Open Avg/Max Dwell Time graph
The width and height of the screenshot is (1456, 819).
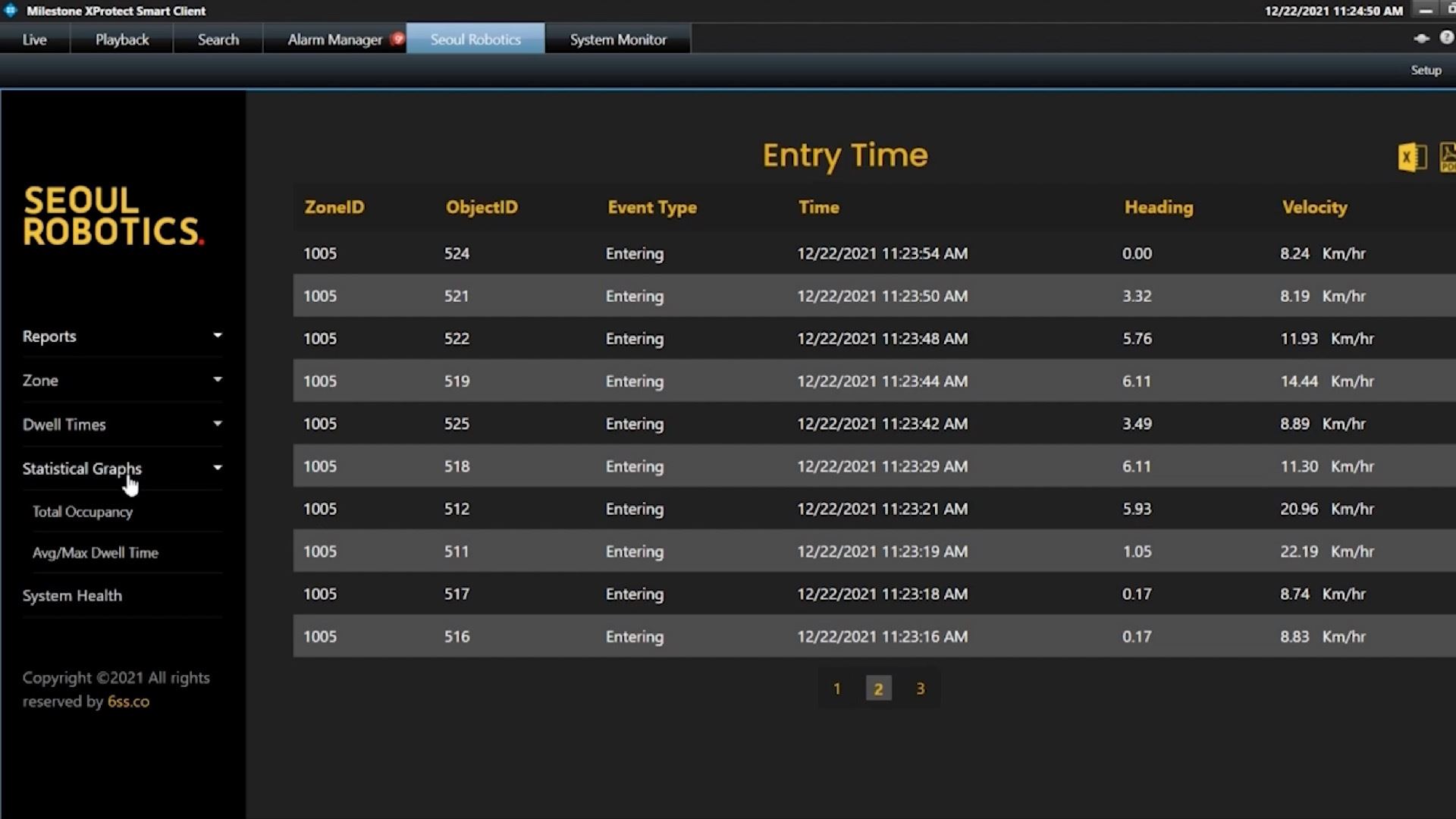coord(96,553)
